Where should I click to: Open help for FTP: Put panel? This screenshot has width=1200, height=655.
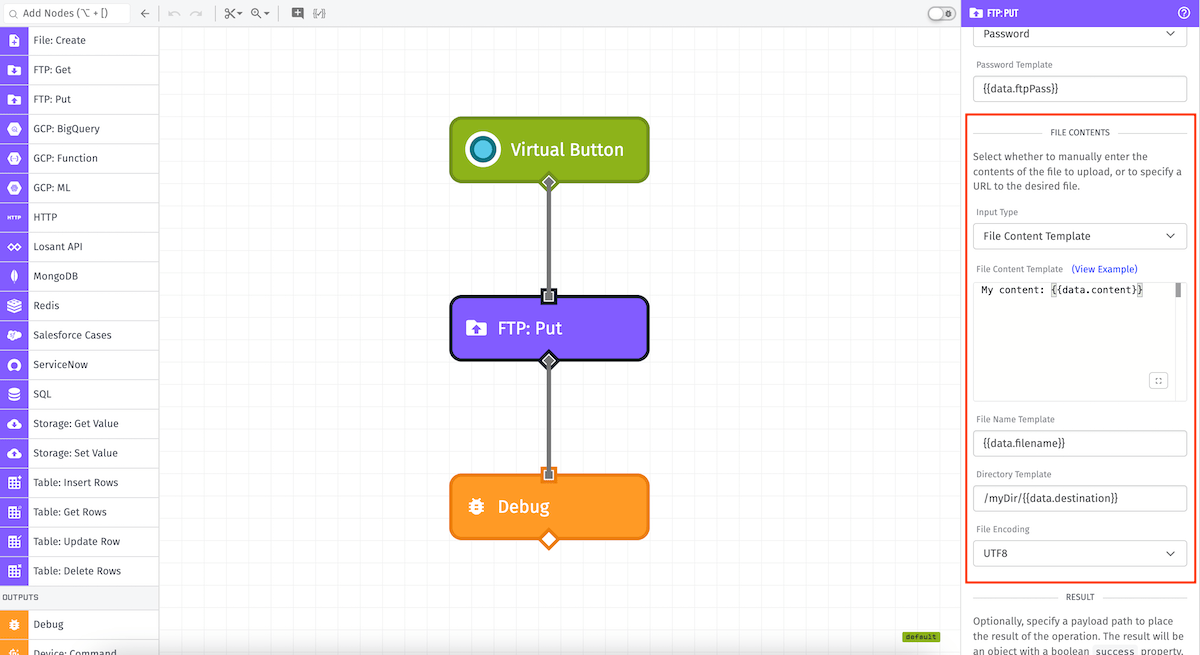coord(1184,13)
